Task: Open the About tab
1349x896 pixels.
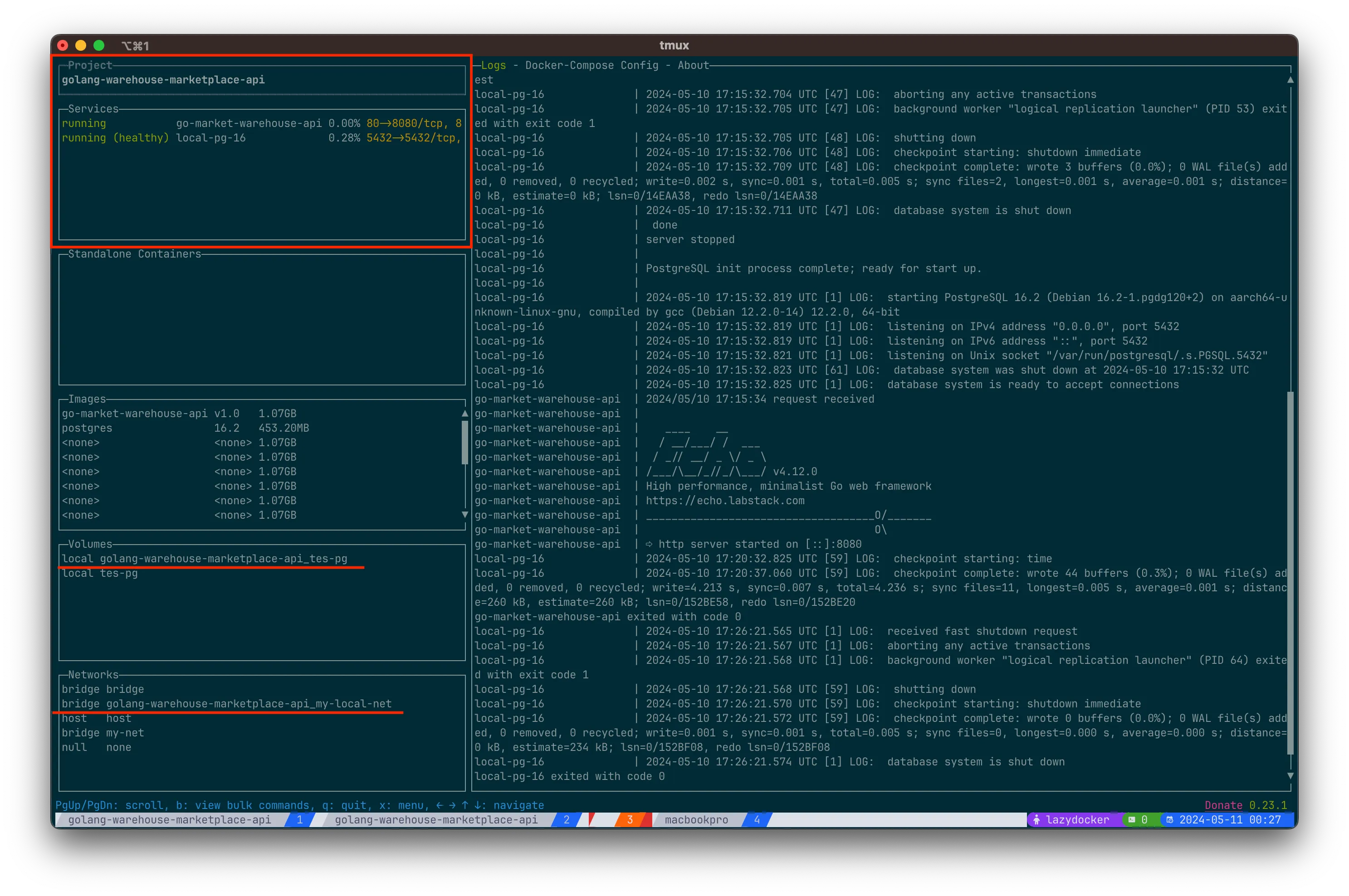Action: [692, 65]
